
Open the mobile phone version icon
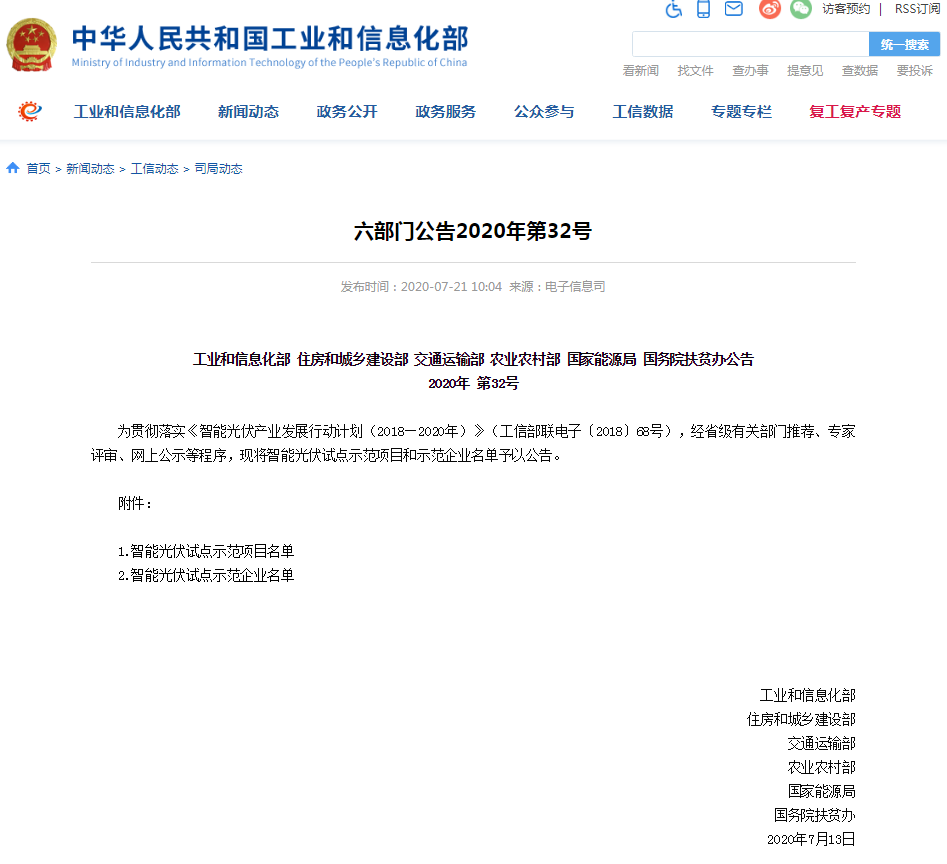click(x=703, y=9)
